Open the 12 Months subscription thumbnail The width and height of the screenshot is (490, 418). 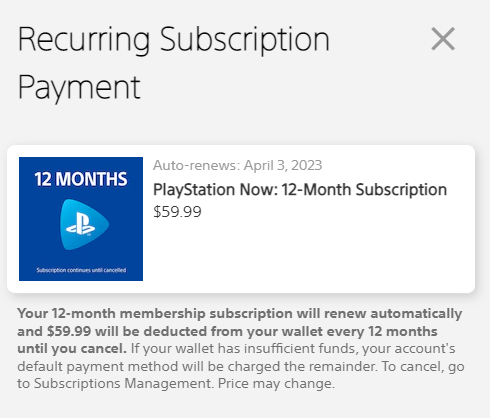81,219
